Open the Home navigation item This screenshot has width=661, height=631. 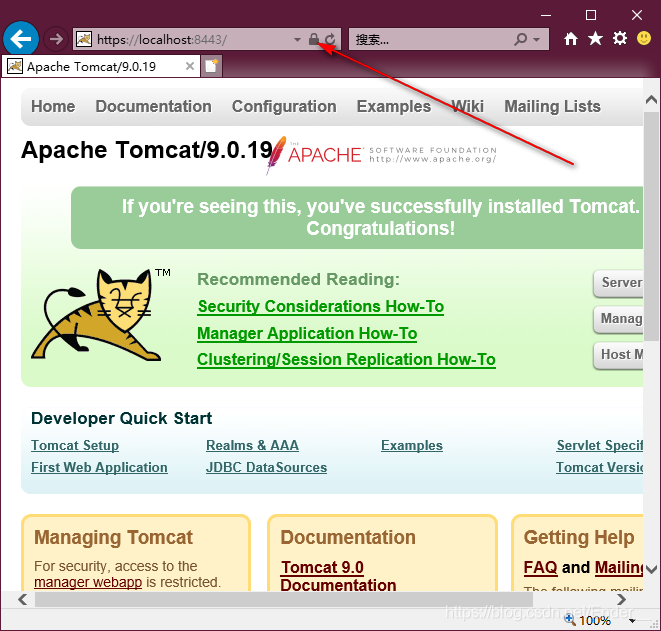(53, 106)
